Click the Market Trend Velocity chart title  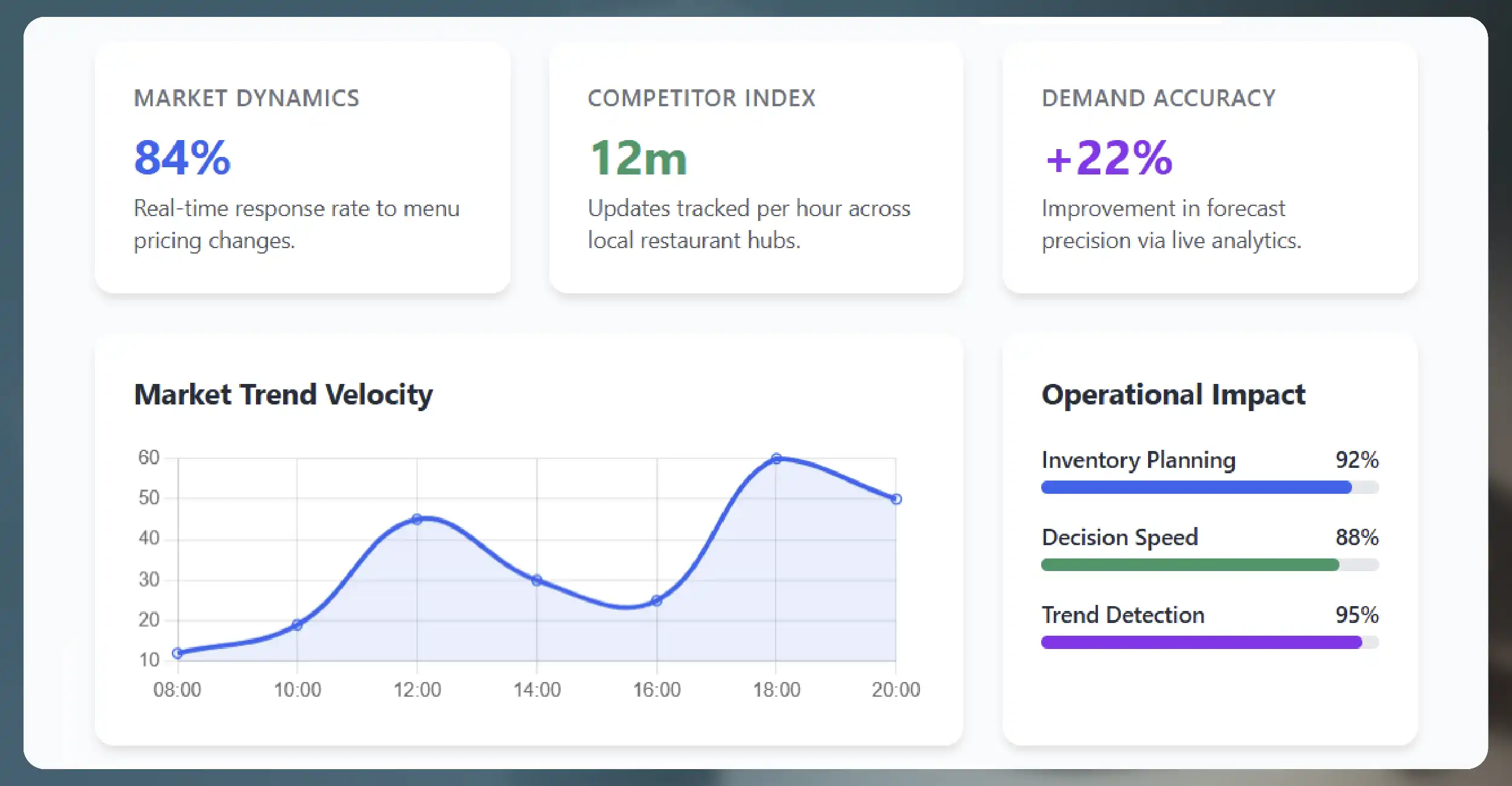click(x=283, y=395)
